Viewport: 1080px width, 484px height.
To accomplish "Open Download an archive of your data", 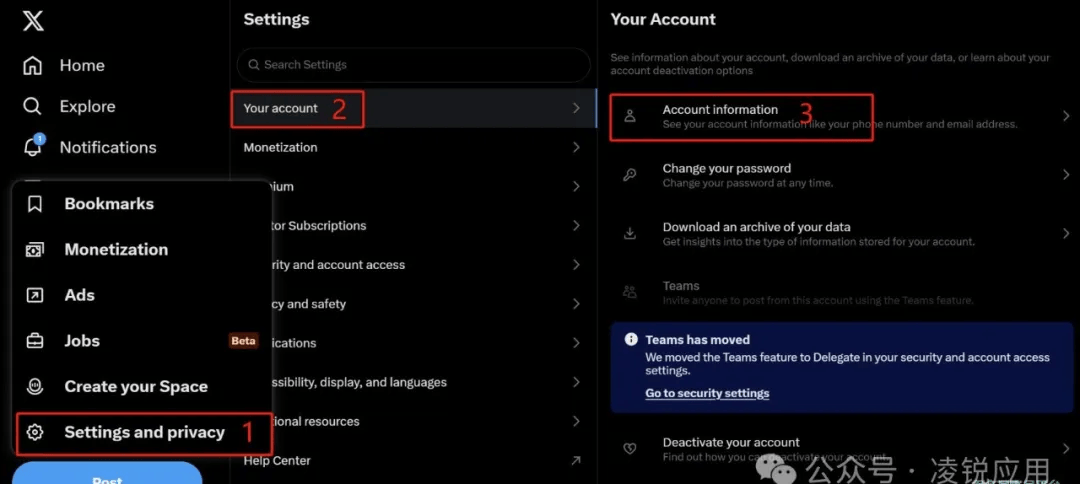I will pyautogui.click(x=756, y=227).
